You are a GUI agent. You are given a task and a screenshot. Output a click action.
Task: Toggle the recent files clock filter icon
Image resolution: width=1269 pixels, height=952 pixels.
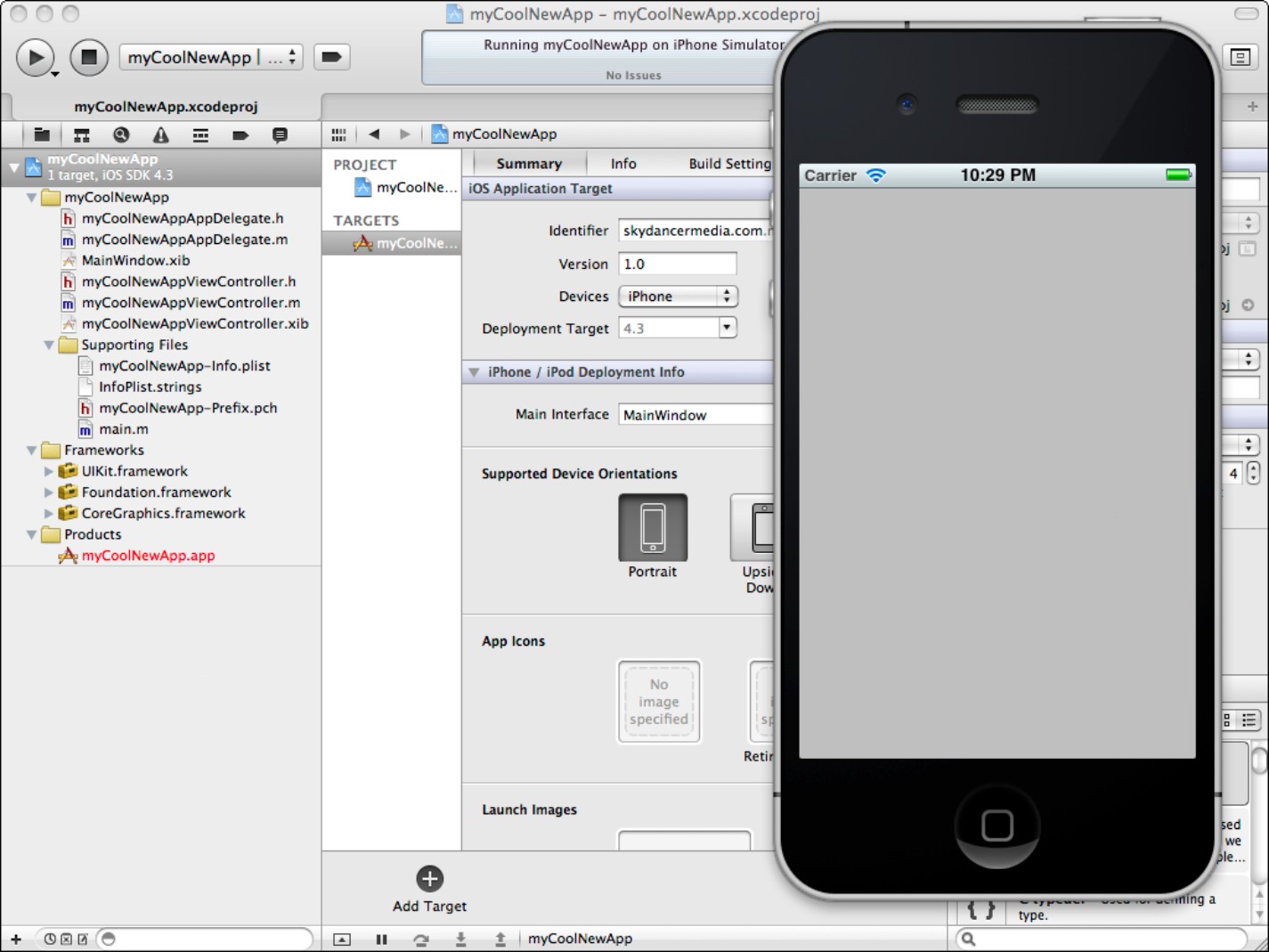pos(50,939)
